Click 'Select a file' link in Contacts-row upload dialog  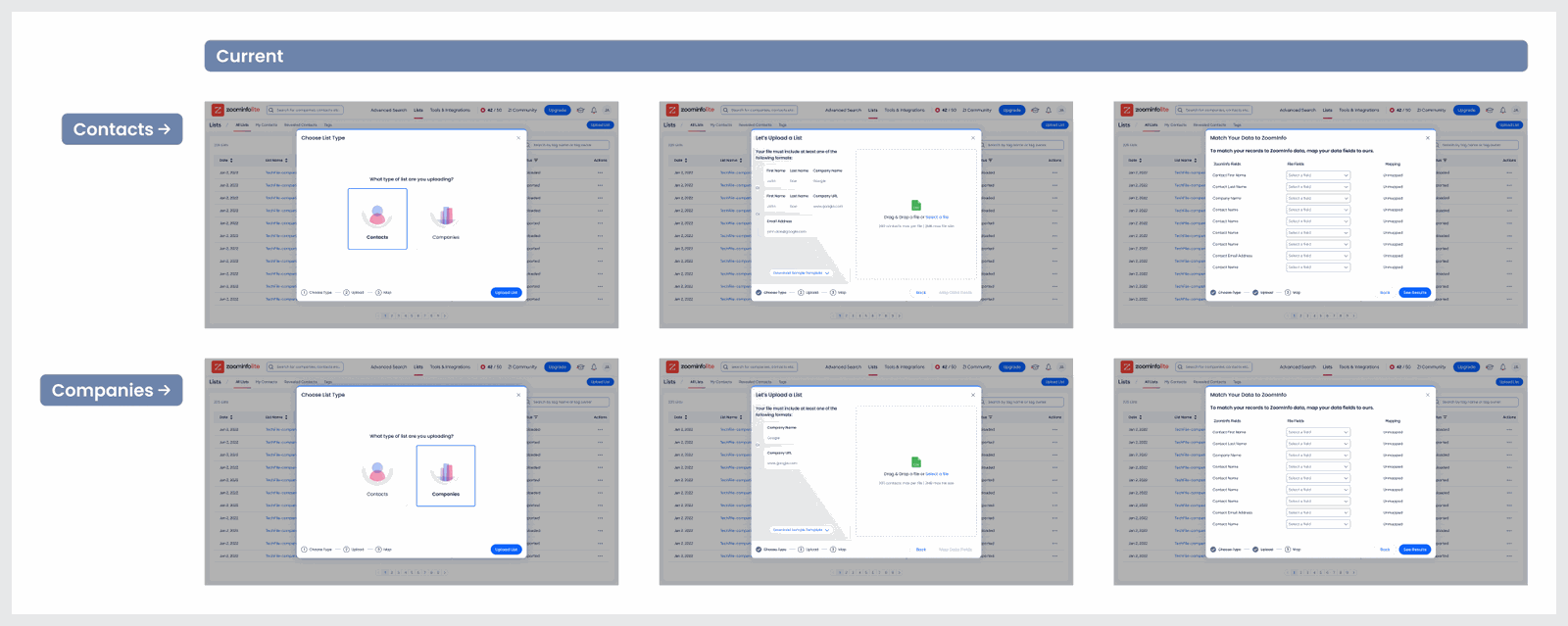[937, 217]
